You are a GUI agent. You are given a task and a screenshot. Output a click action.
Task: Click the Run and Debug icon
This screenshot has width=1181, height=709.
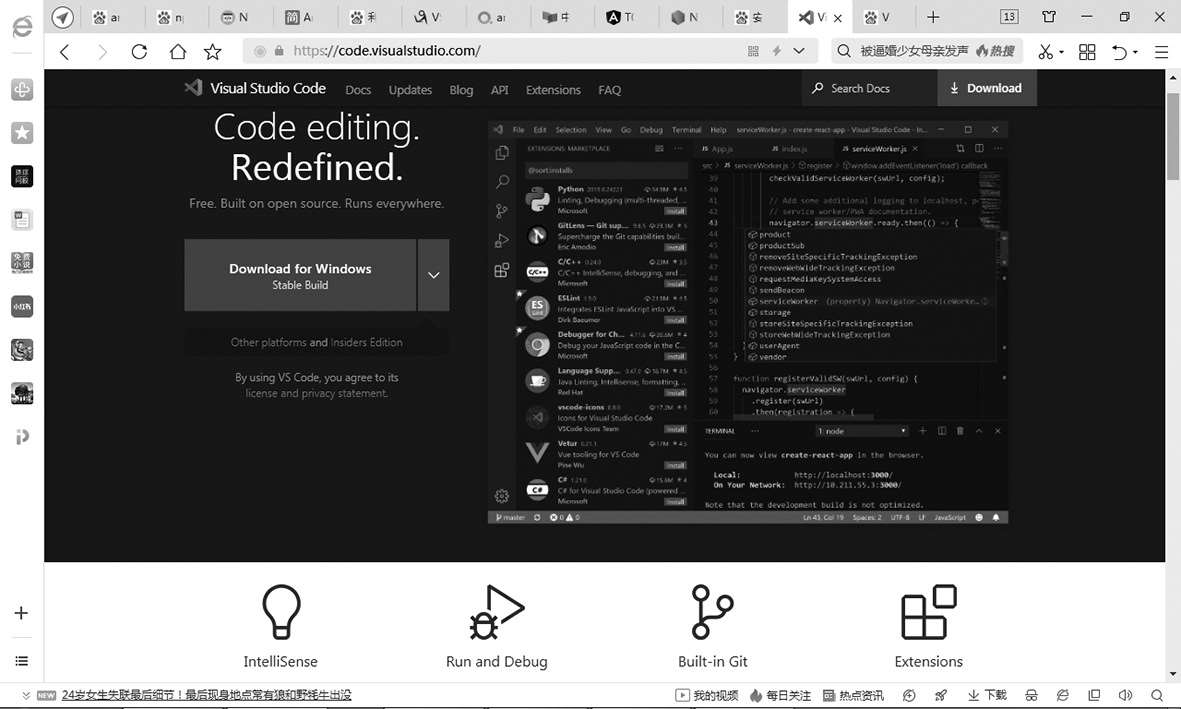[x=496, y=612]
